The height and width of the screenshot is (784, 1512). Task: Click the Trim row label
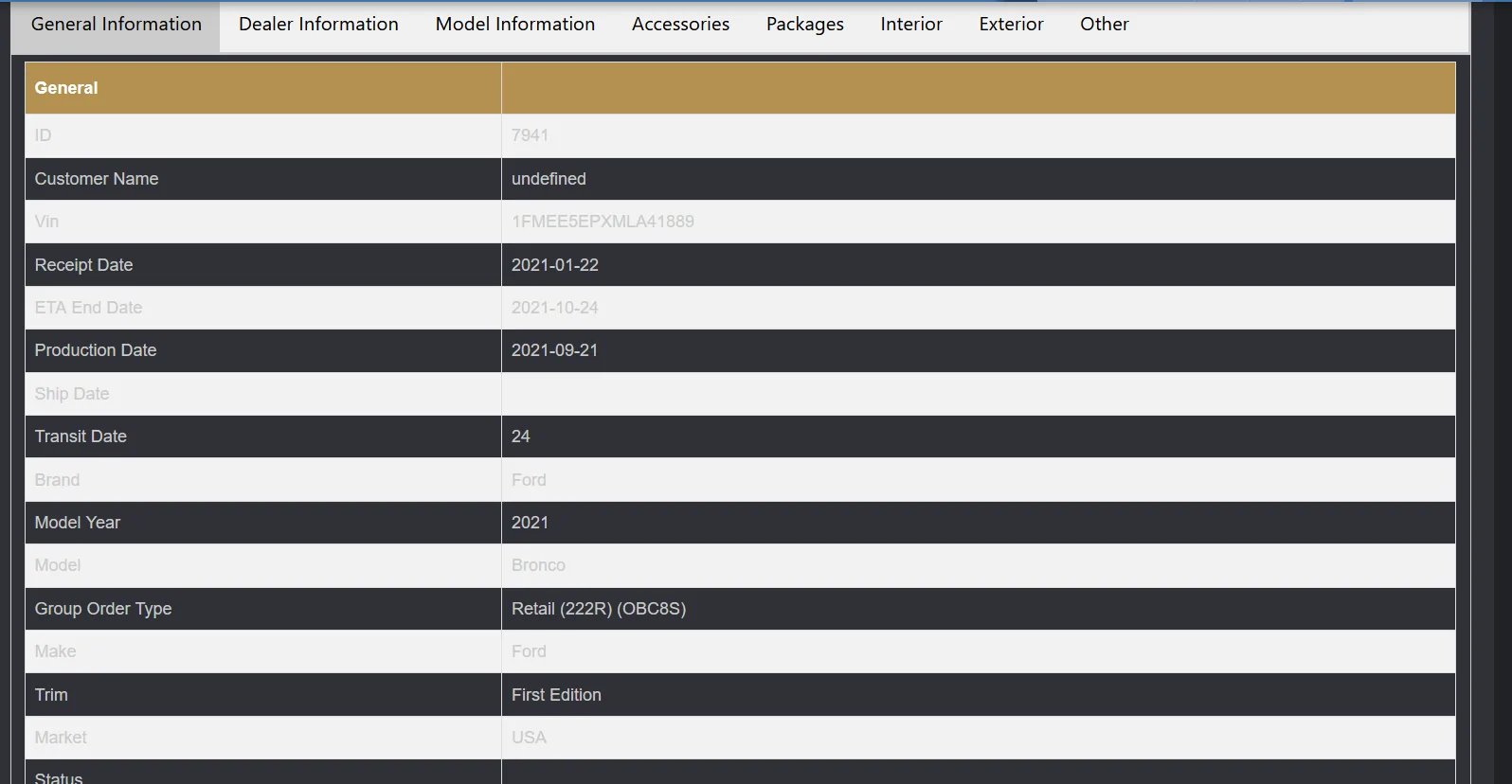coord(51,695)
